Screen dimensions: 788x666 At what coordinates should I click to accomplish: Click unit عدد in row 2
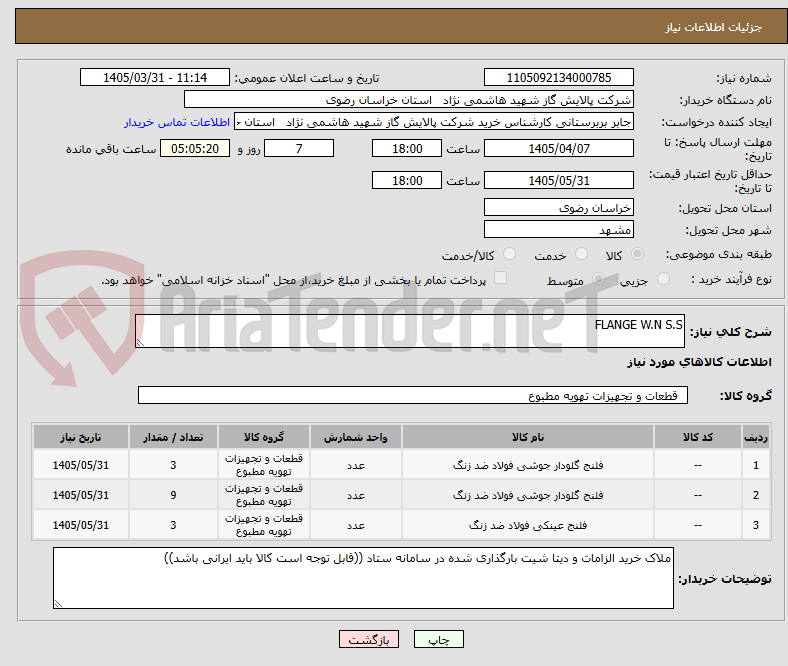355,495
